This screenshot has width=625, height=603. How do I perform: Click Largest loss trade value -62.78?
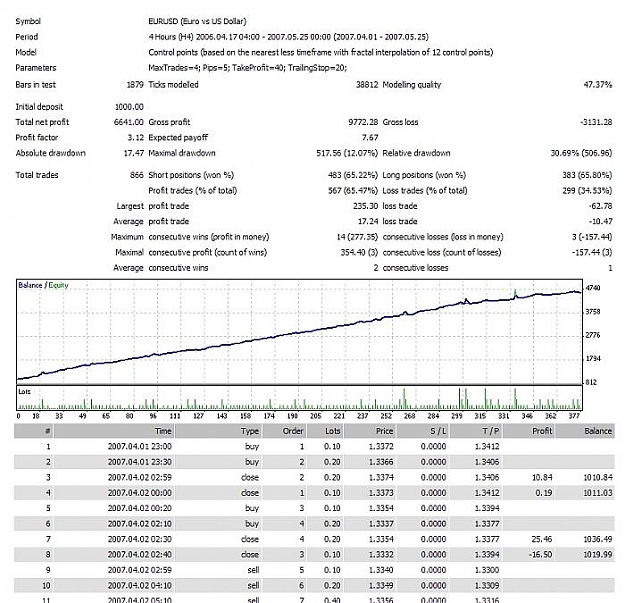(600, 206)
